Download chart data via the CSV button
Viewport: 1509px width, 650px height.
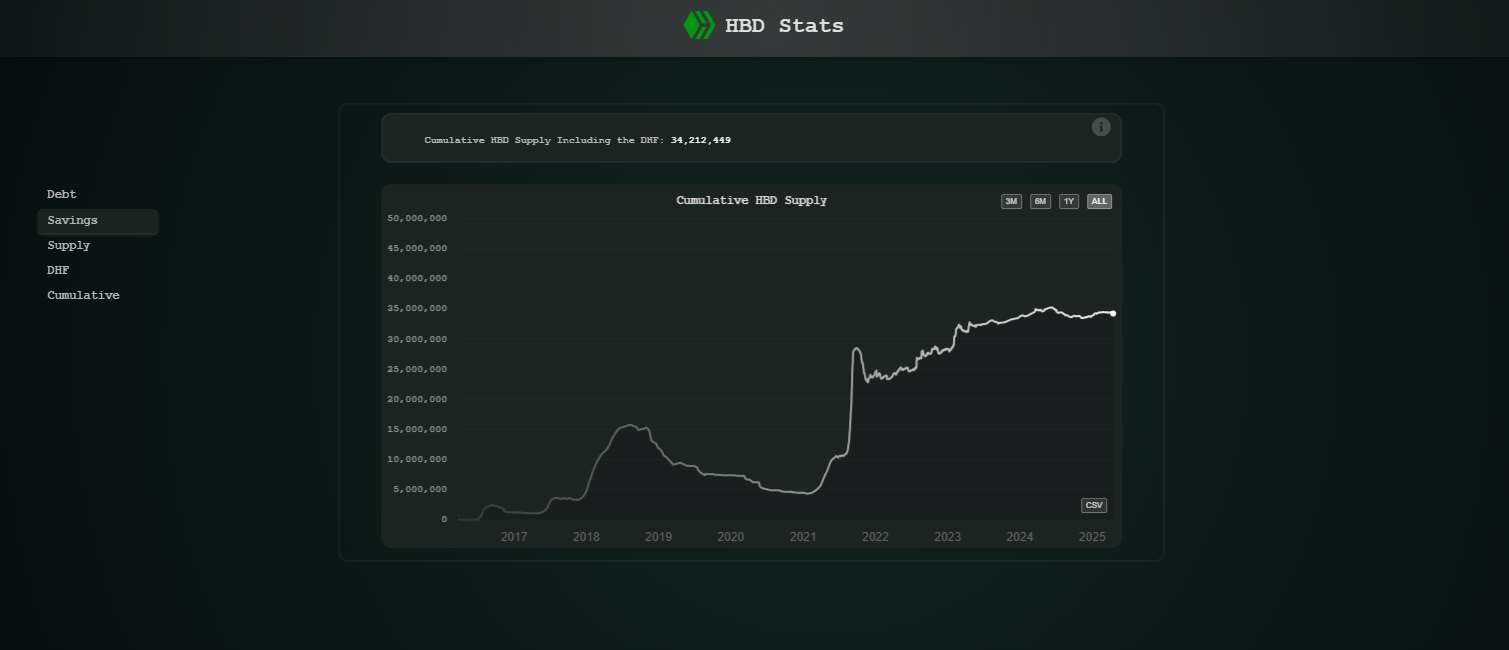click(x=1094, y=505)
